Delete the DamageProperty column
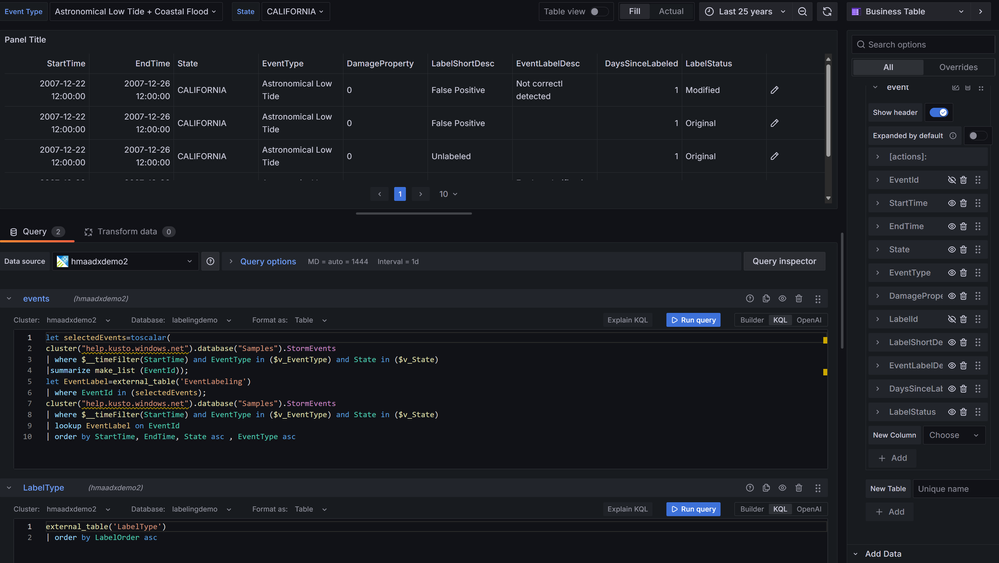 coord(963,296)
